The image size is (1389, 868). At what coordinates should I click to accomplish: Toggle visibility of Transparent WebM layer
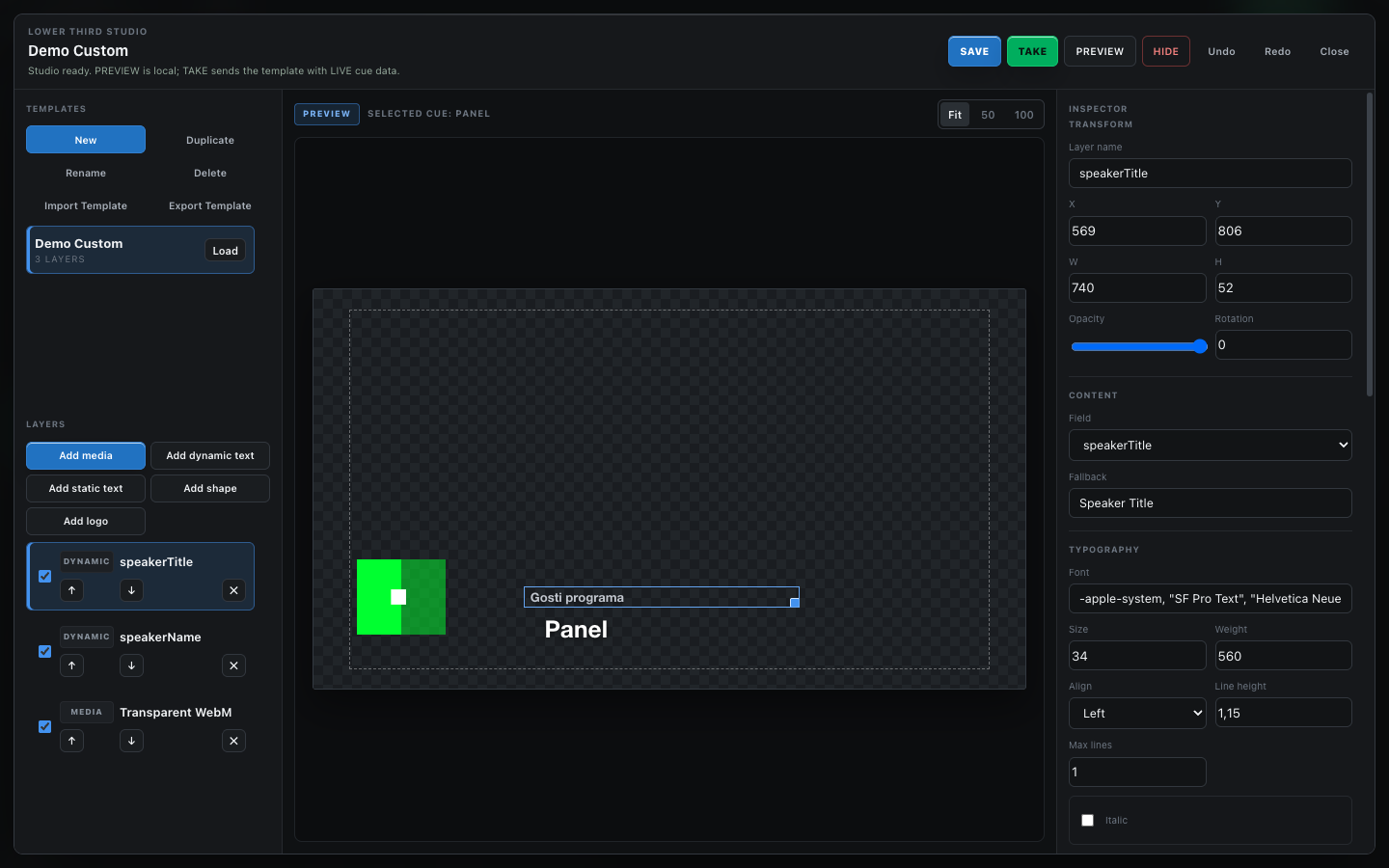click(44, 726)
